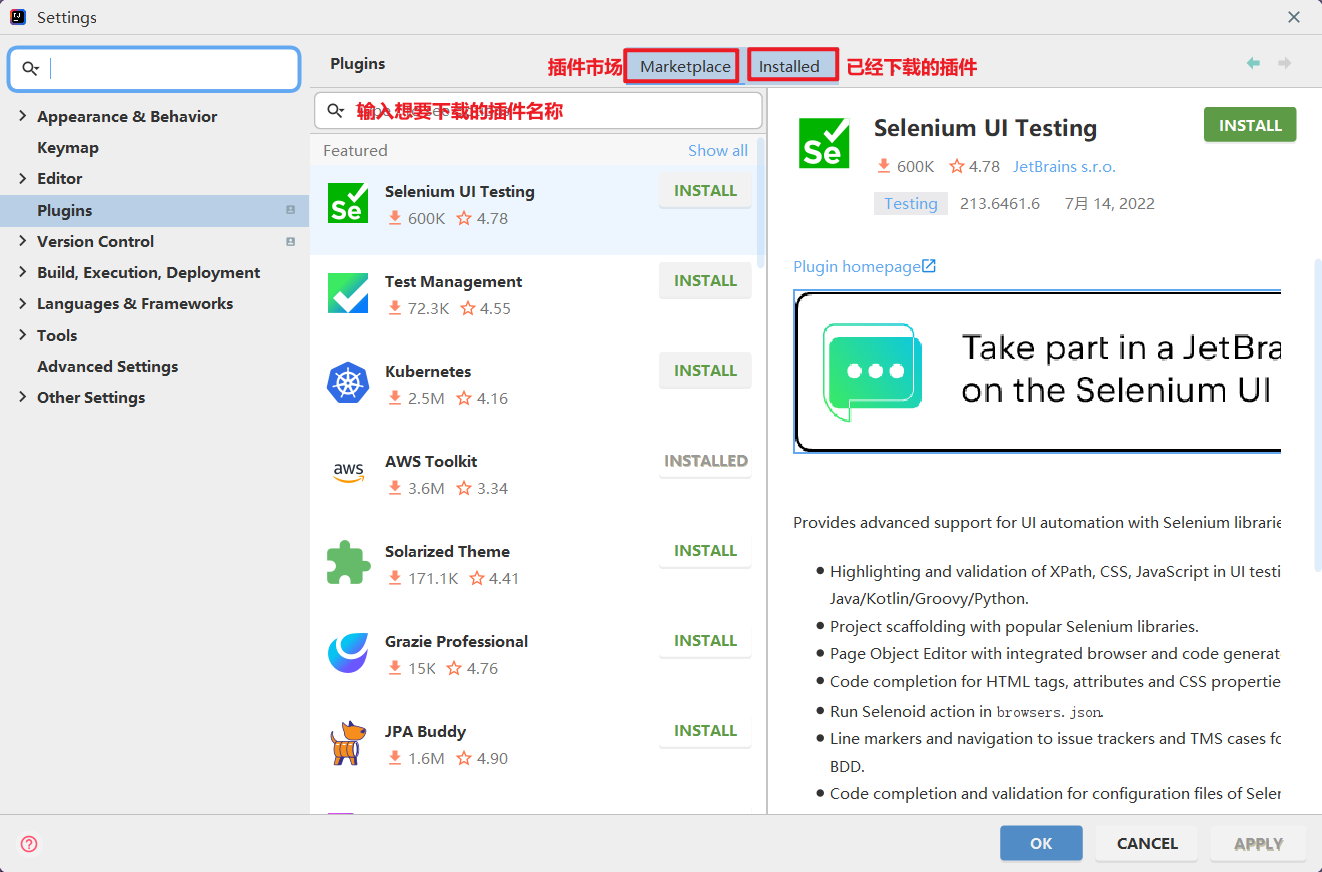The height and width of the screenshot is (872, 1322).
Task: Install Selenium UI Testing from the list
Action: click(705, 191)
